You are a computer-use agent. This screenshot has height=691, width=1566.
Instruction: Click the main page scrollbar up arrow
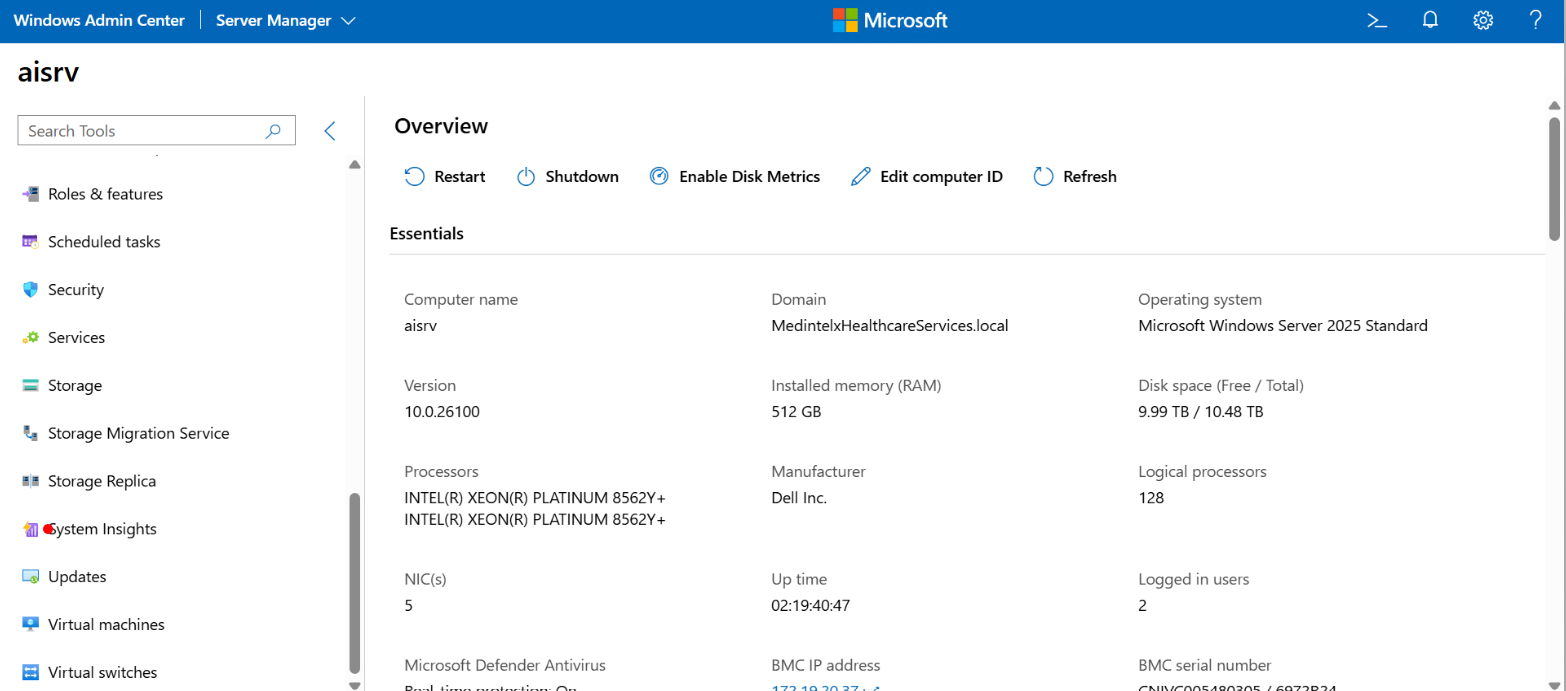pyautogui.click(x=1554, y=105)
